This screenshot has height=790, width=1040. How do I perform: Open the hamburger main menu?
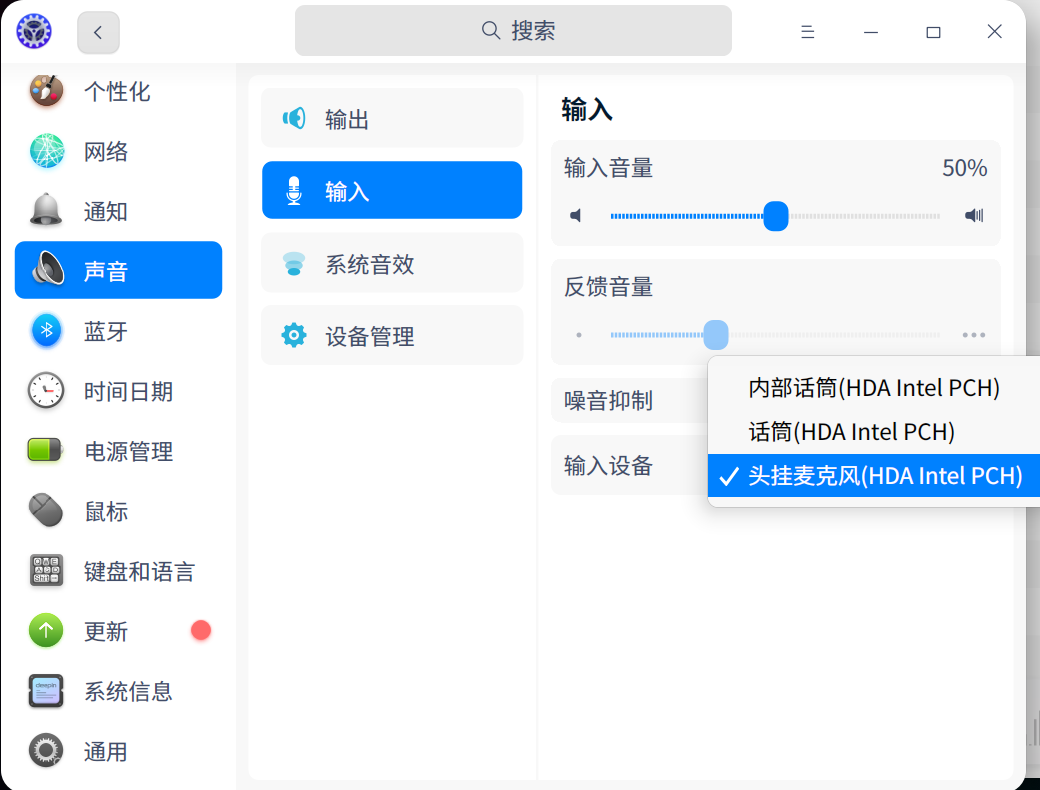coord(808,32)
